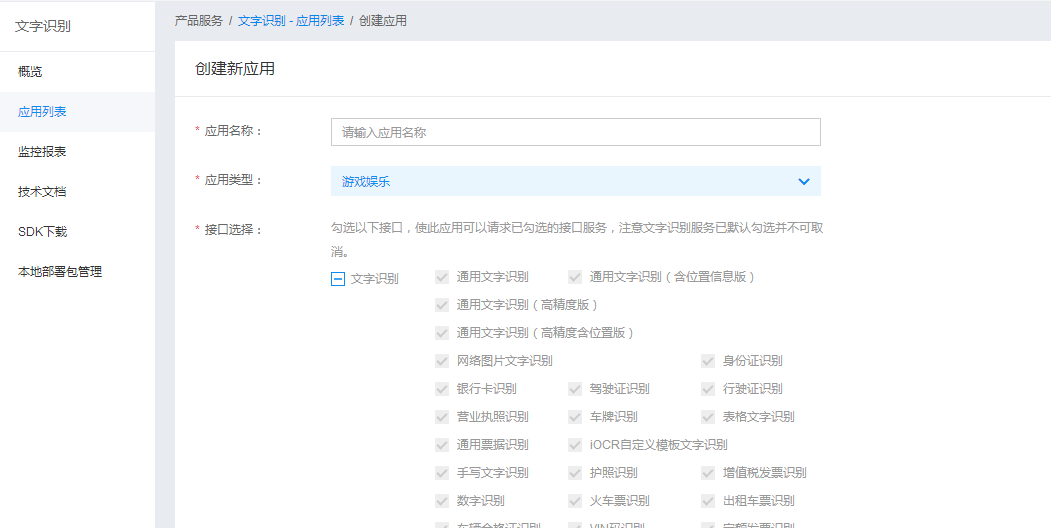Image resolution: width=1051 pixels, height=528 pixels.
Task: Toggle 通用文字识别(高精度含位置版) checkbox
Action: tap(442, 333)
